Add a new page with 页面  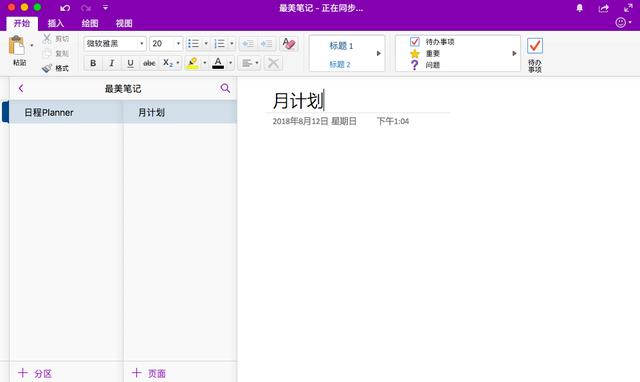click(x=149, y=373)
